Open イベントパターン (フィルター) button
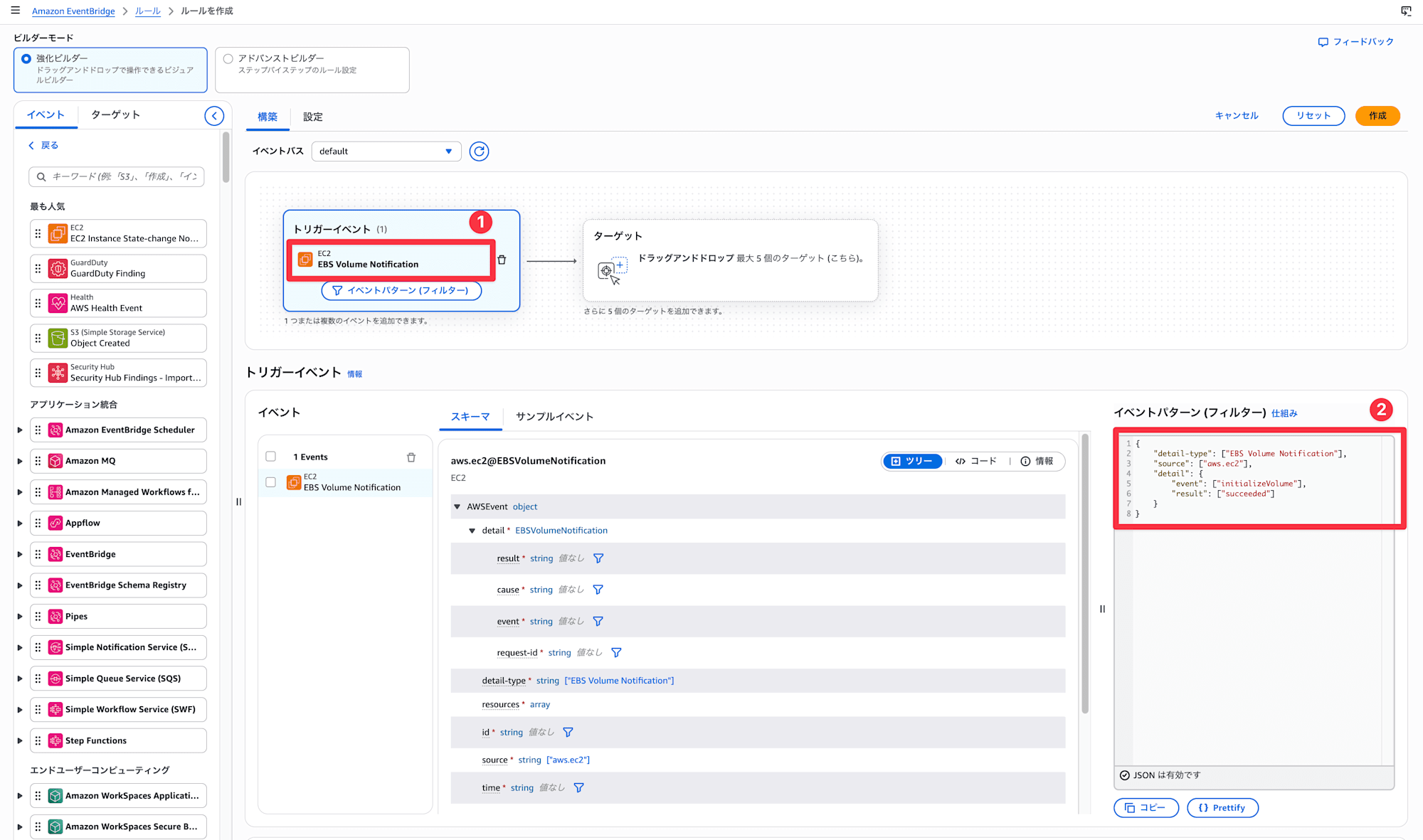Viewport: 1423px width, 840px height. click(x=401, y=290)
